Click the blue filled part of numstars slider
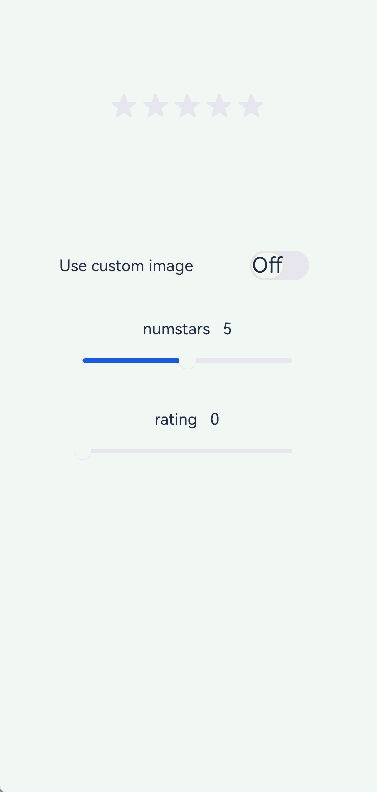Image resolution: width=377 pixels, height=792 pixels. (131, 360)
